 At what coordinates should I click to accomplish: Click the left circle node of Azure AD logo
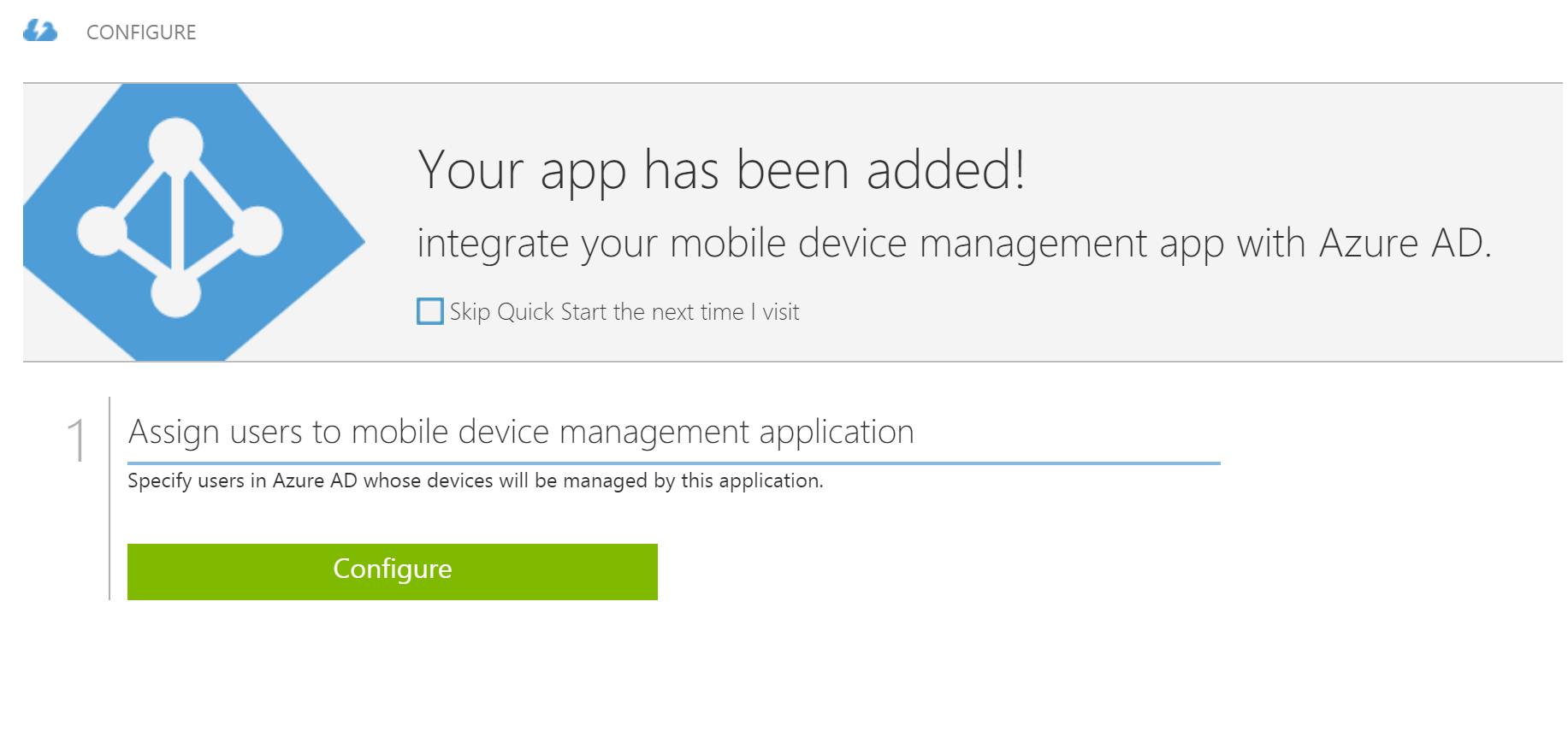[102, 231]
